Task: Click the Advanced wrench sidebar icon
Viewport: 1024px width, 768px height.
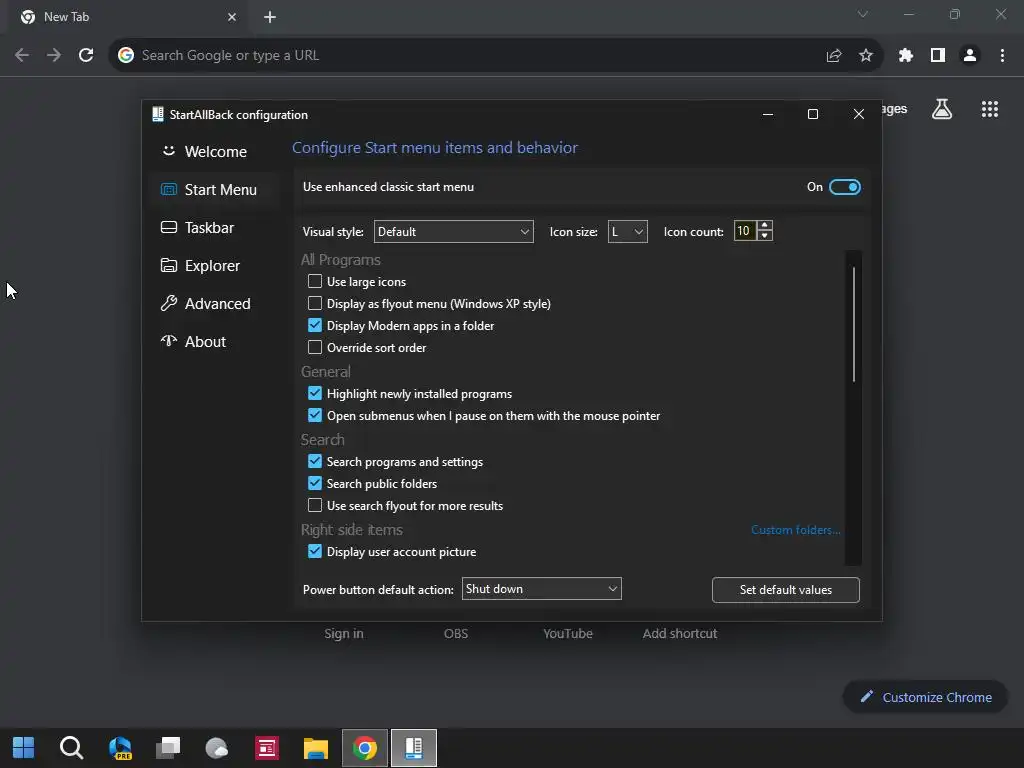Action: (168, 303)
